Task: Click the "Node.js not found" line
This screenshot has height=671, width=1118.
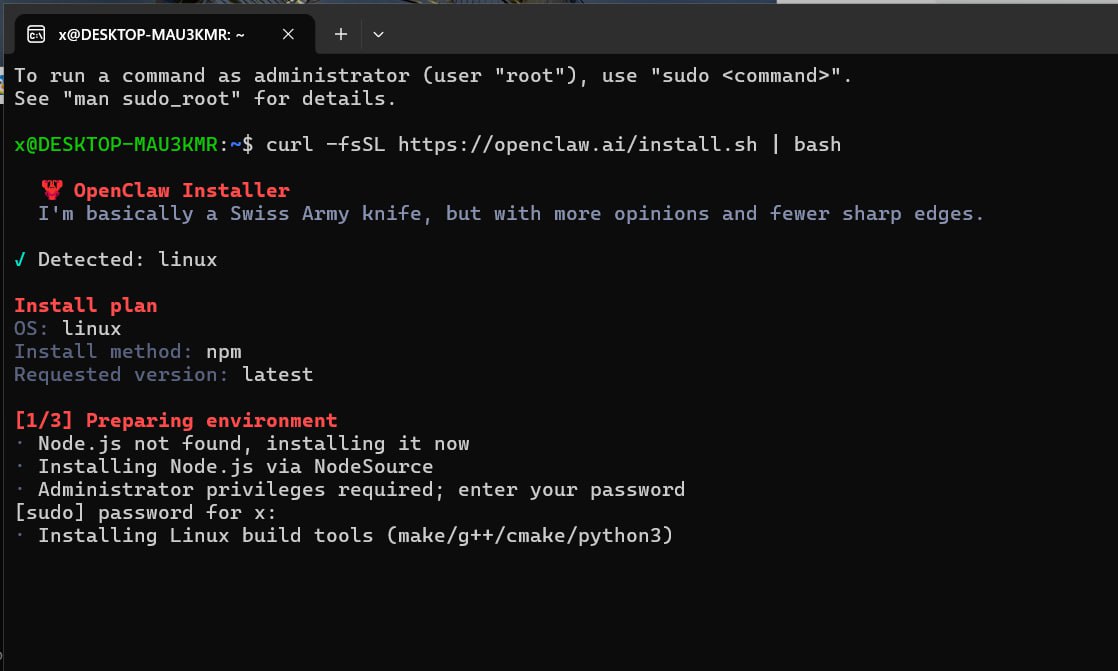Action: pos(253,444)
